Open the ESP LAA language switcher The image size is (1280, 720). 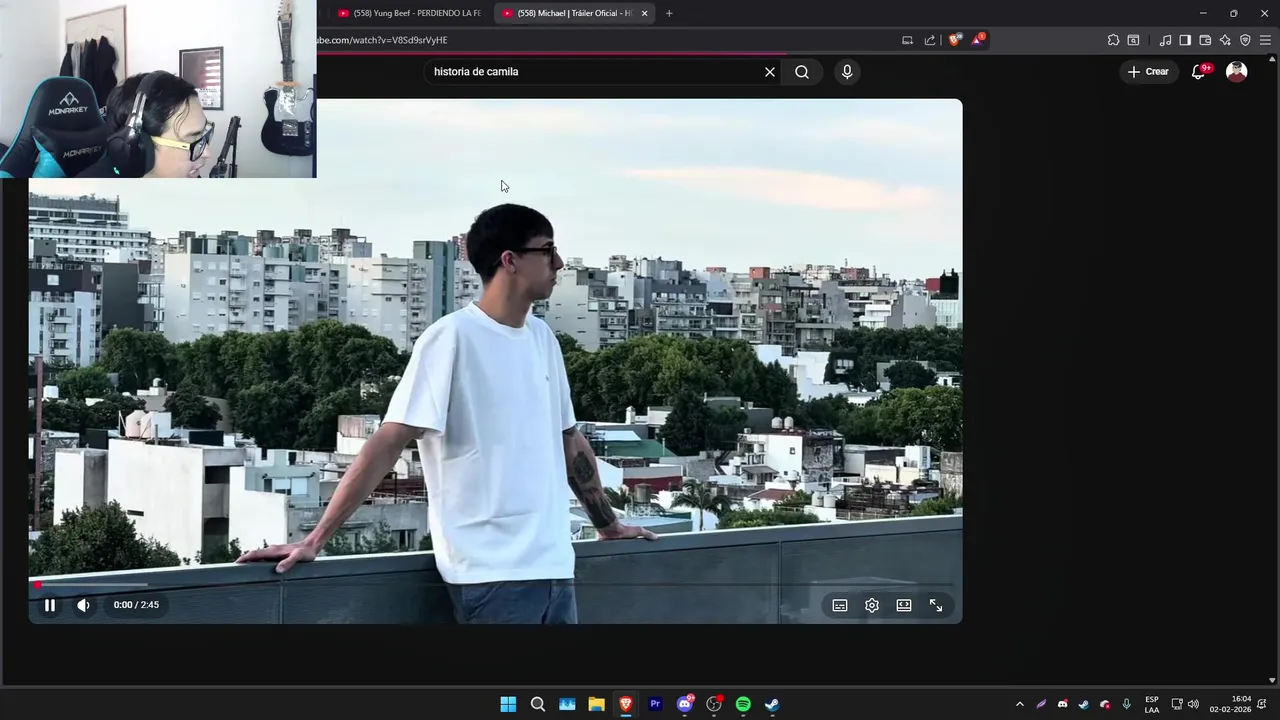click(1152, 704)
